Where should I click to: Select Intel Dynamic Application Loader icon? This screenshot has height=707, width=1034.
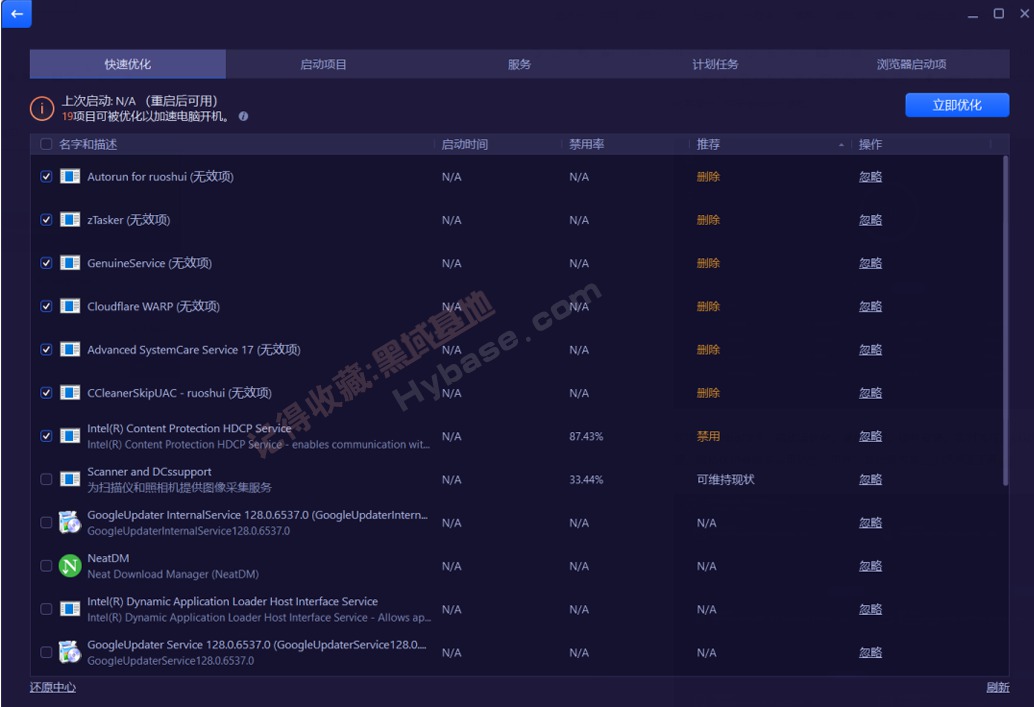pos(70,609)
